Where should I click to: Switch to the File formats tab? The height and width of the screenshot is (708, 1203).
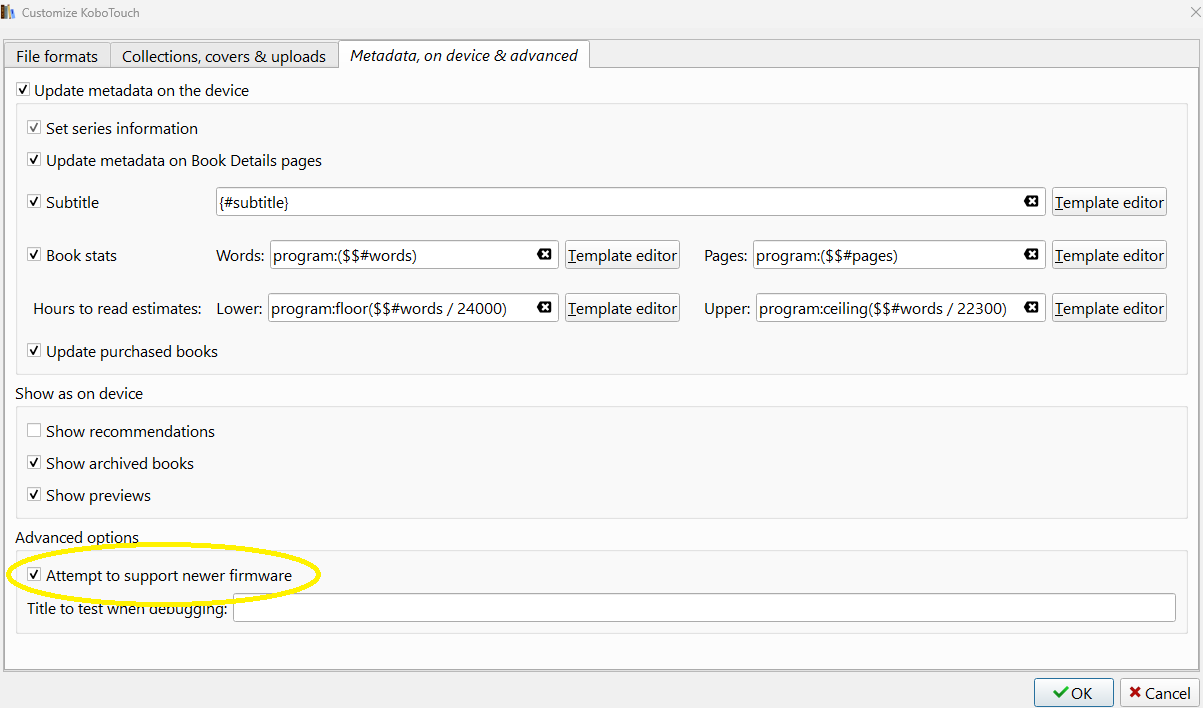(57, 56)
